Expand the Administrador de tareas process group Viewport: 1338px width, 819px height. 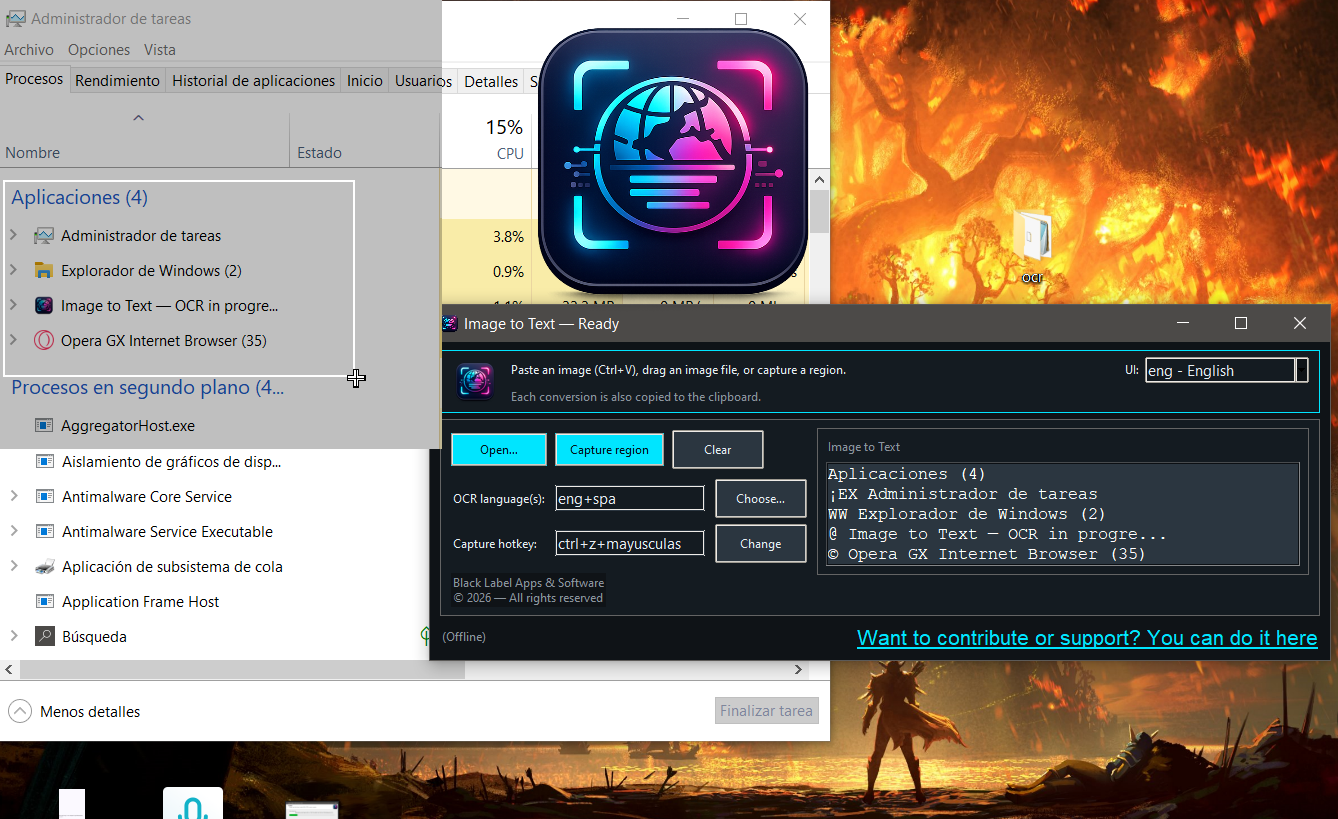13,235
